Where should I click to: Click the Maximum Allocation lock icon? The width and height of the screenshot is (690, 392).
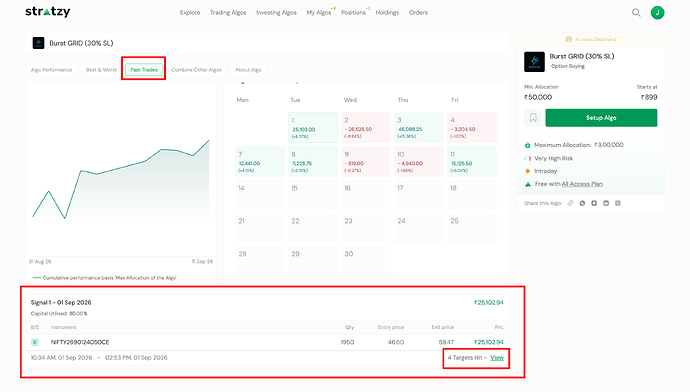(x=528, y=145)
